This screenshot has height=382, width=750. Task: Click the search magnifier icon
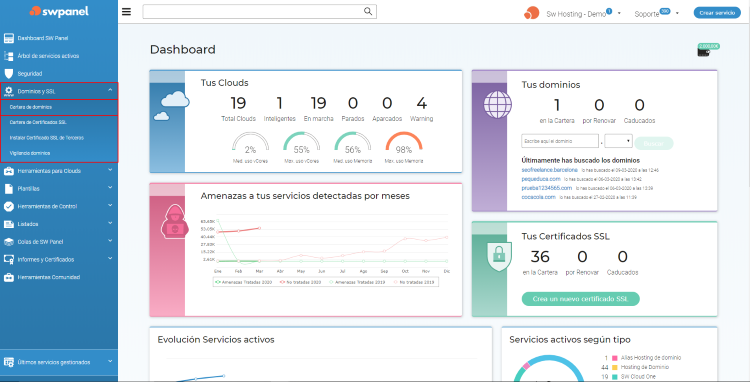pos(368,11)
